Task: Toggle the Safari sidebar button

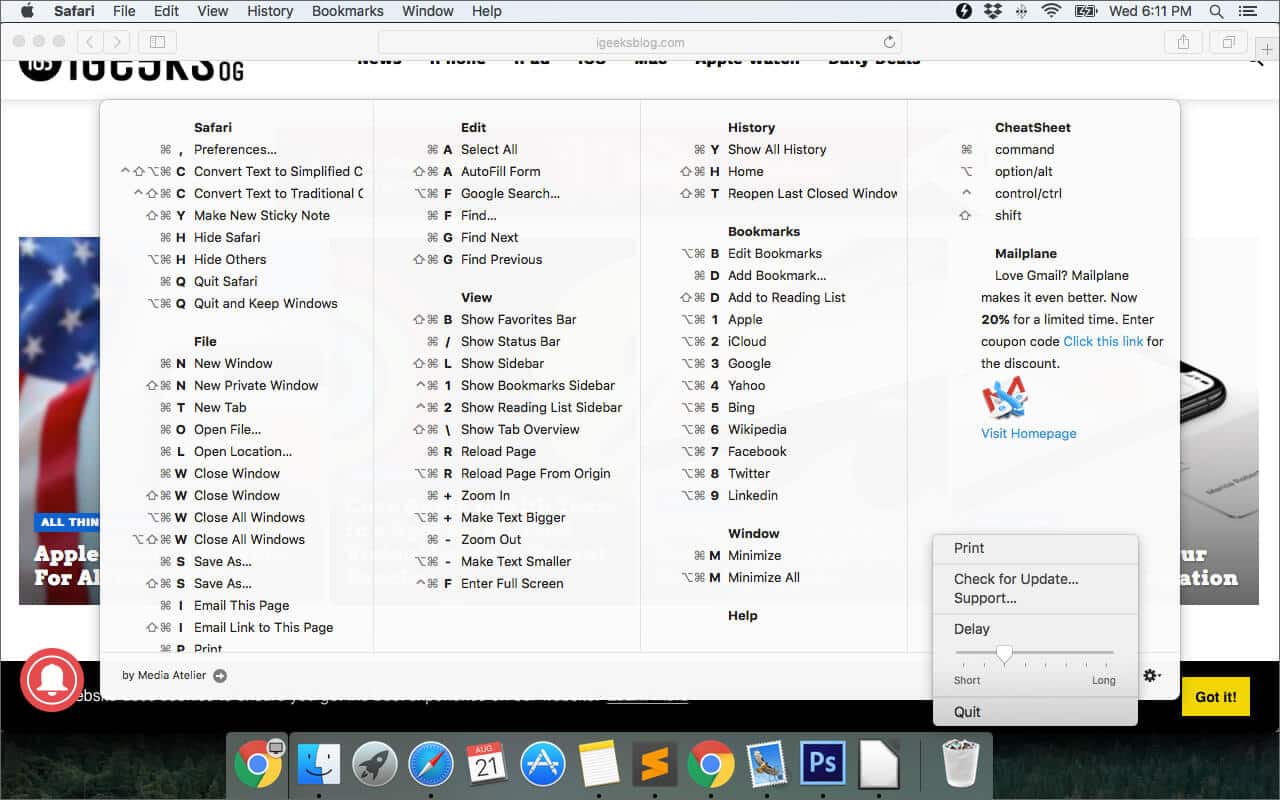Action: click(x=157, y=42)
